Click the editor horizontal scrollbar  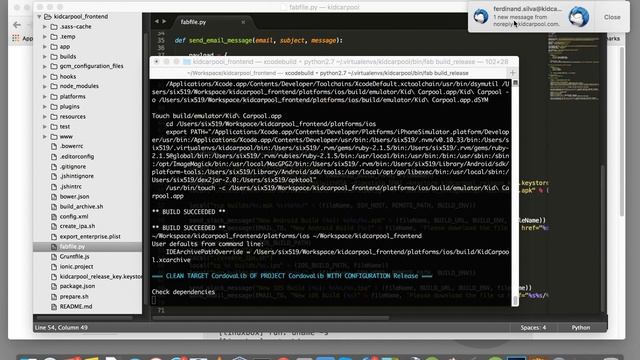[270, 318]
